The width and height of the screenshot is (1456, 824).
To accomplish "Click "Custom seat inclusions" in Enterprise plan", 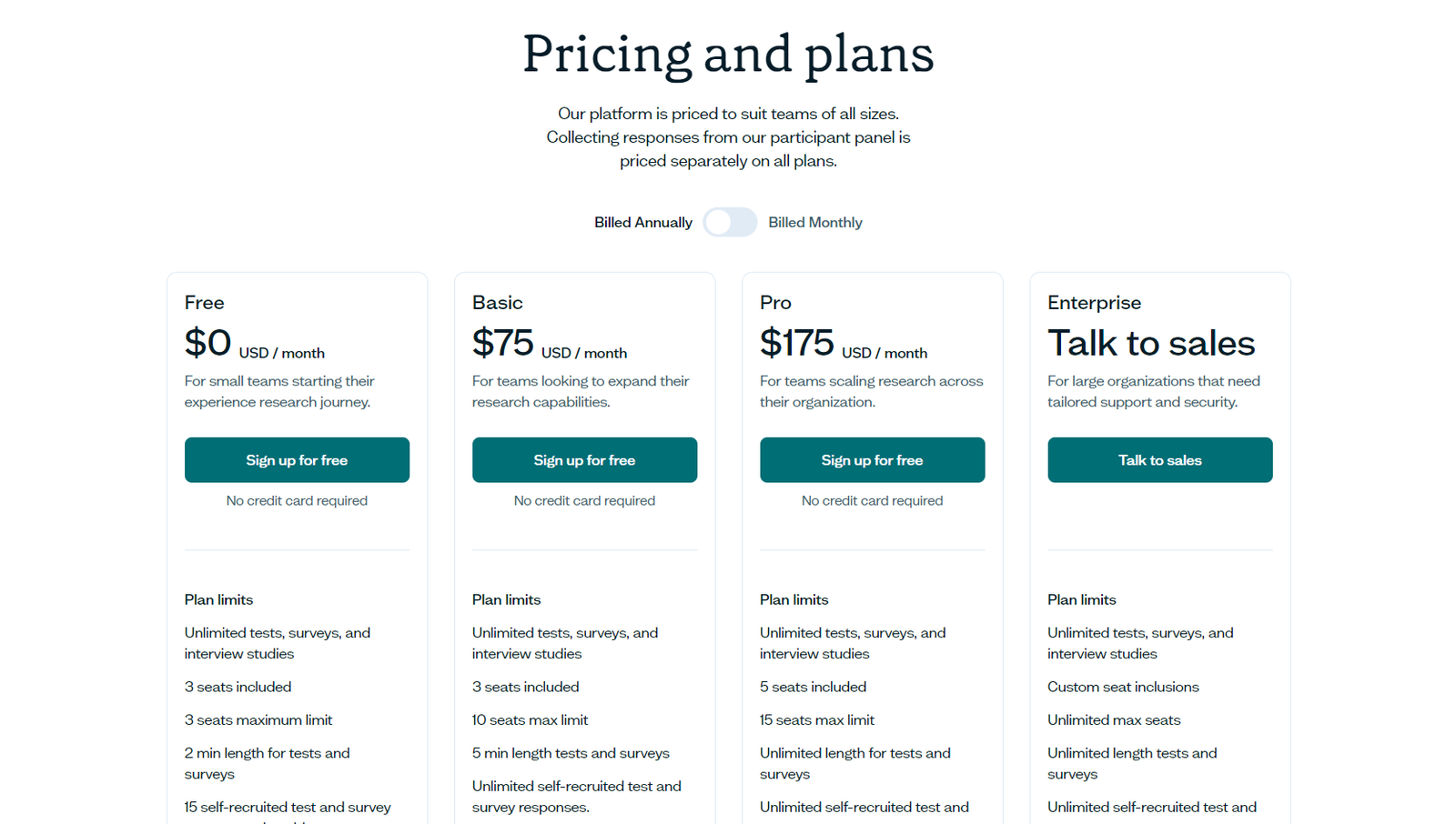I will 1122,687.
